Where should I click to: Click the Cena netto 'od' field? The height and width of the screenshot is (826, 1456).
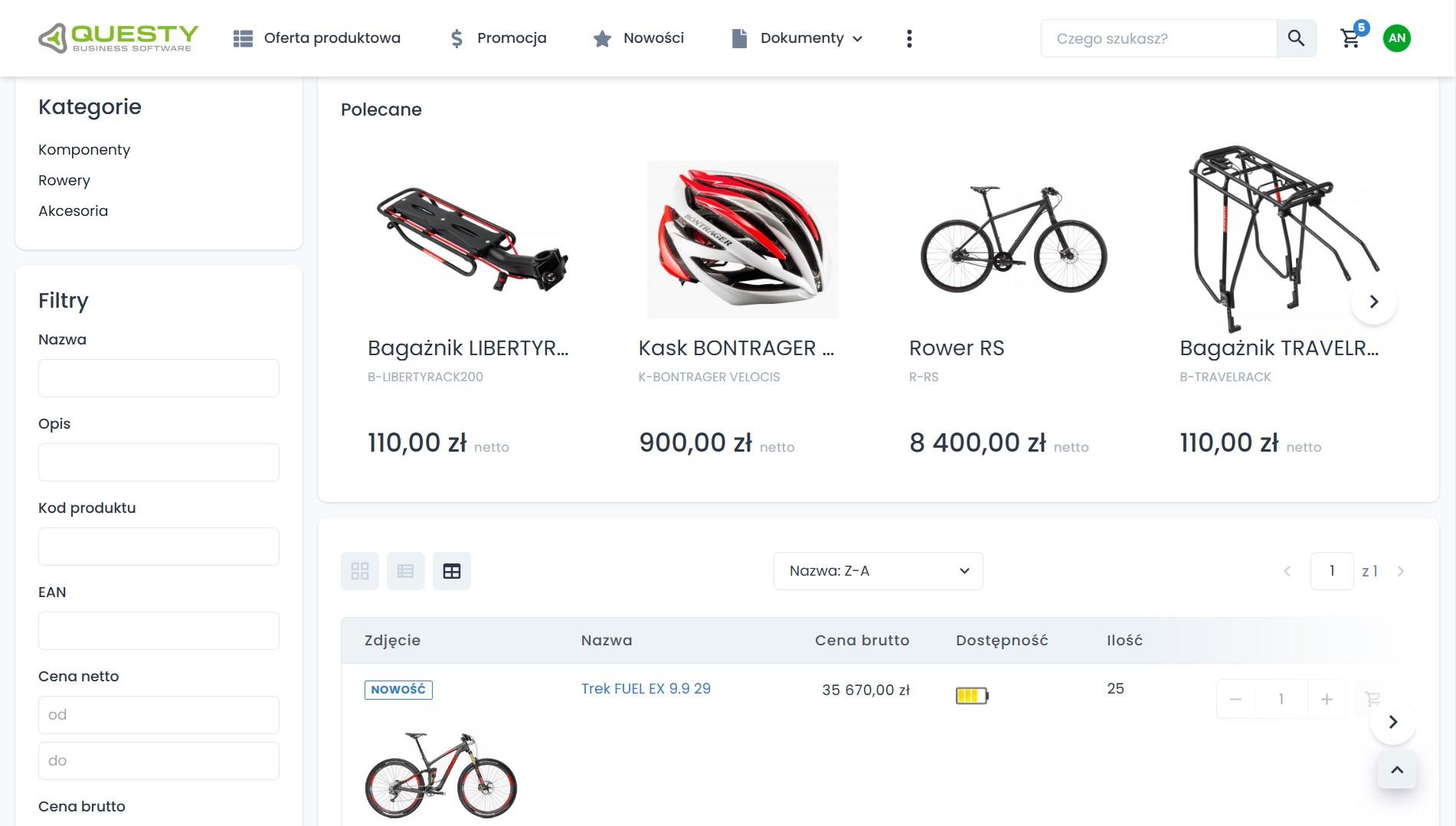(159, 715)
